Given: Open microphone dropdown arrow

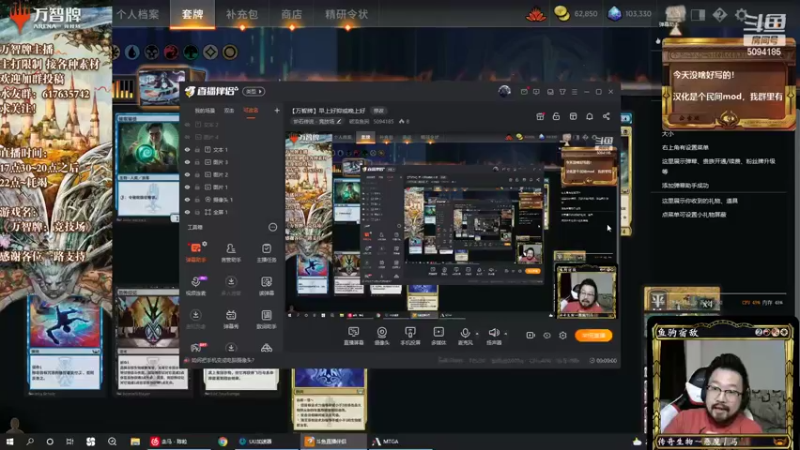Looking at the screenshot, I should tap(477, 334).
